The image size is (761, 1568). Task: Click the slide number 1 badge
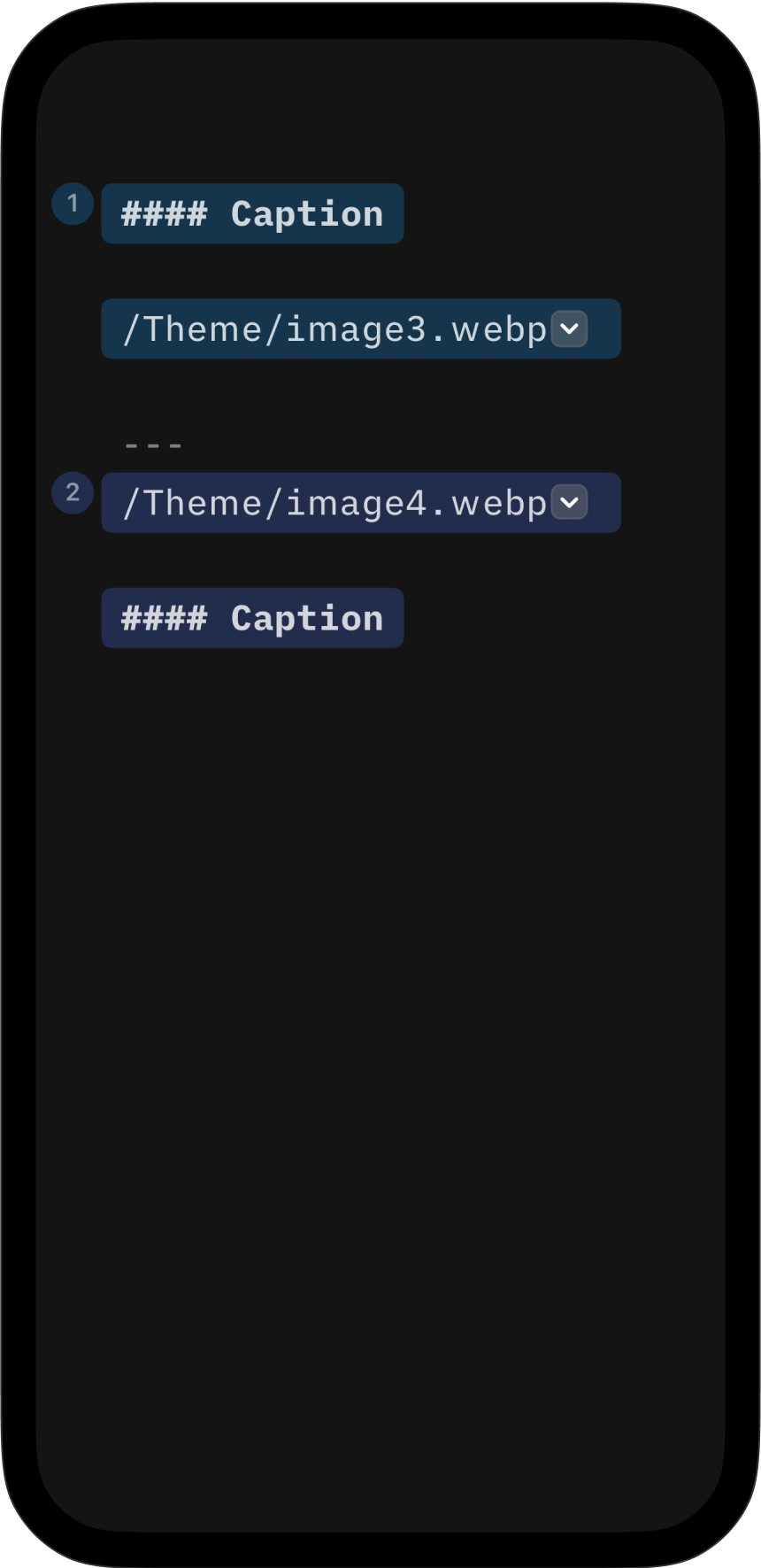pos(73,204)
